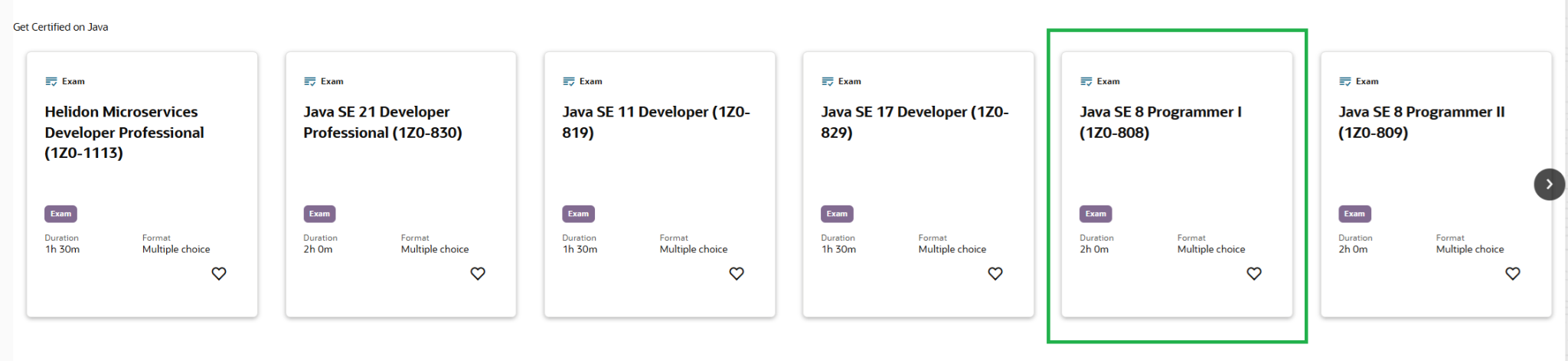Click exam type icon on Helidon Microservices card
This screenshot has width=1568, height=361.
[x=51, y=81]
